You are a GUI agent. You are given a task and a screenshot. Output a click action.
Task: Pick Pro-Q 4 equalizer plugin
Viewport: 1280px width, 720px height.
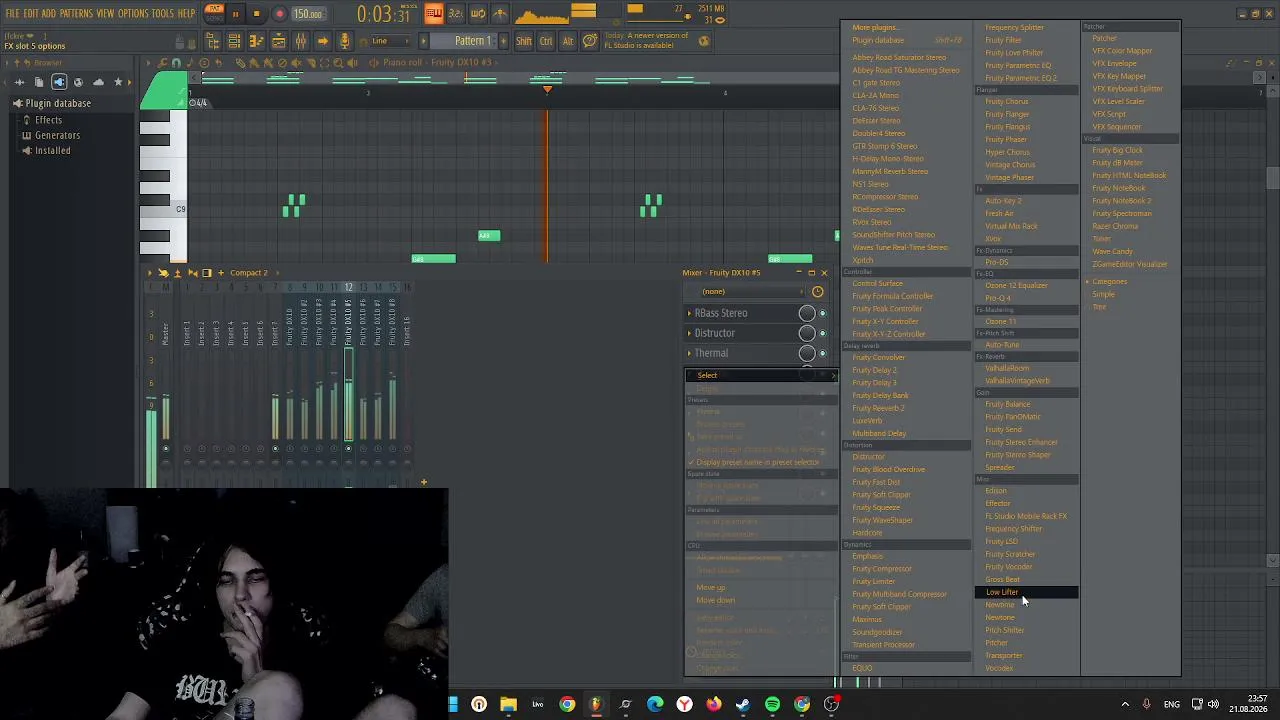click(x=998, y=298)
